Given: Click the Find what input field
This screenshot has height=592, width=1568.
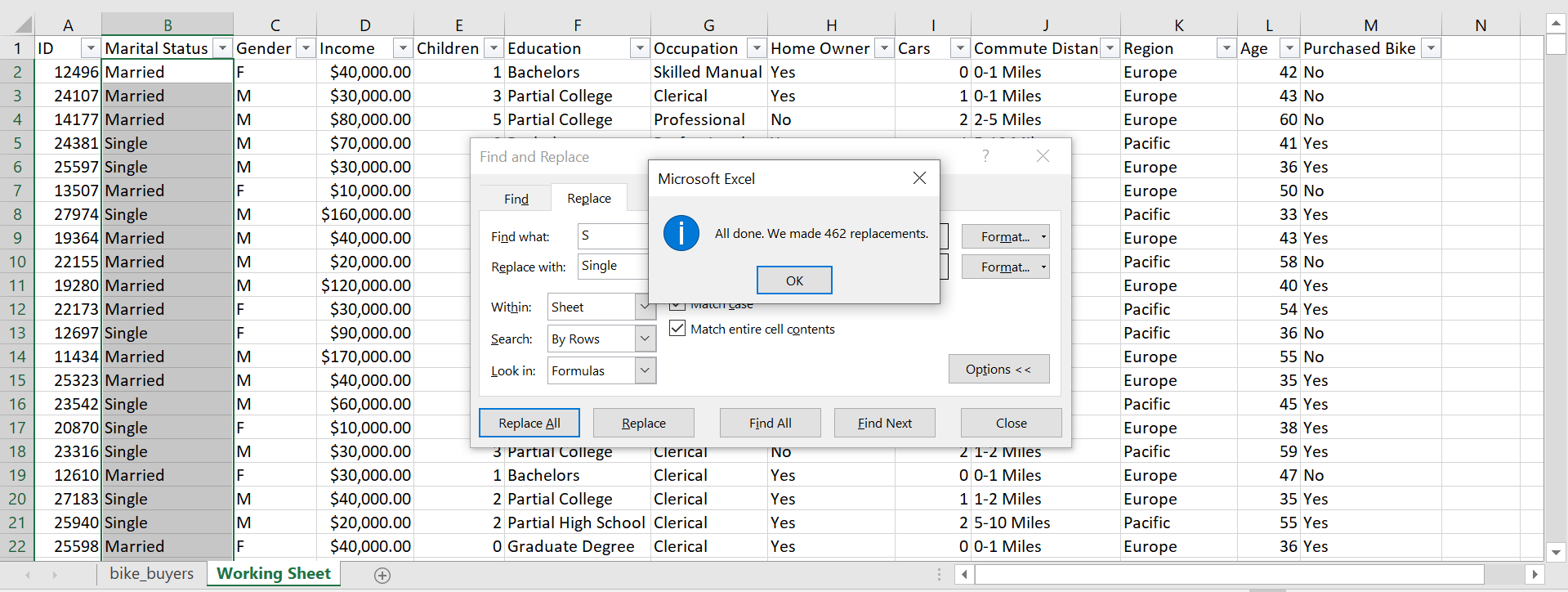Looking at the screenshot, I should [x=613, y=235].
